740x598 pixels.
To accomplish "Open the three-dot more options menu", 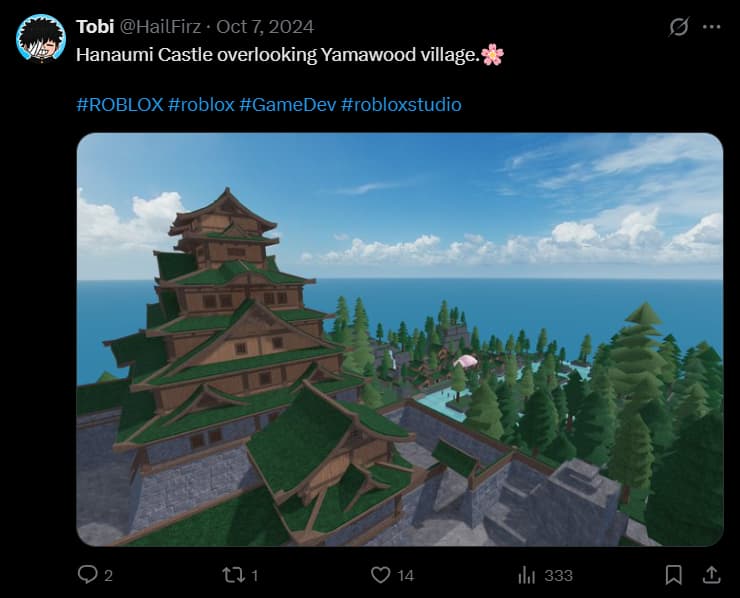I will pyautogui.click(x=711, y=27).
